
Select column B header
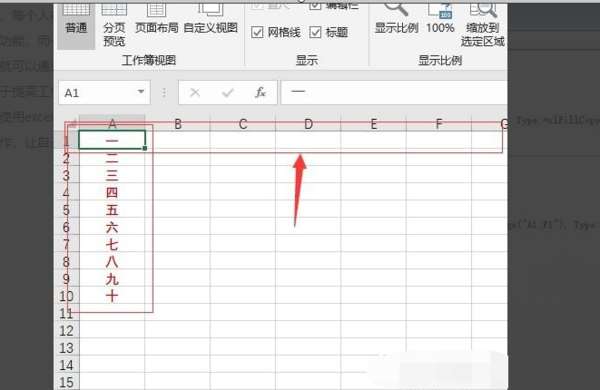coord(178,123)
